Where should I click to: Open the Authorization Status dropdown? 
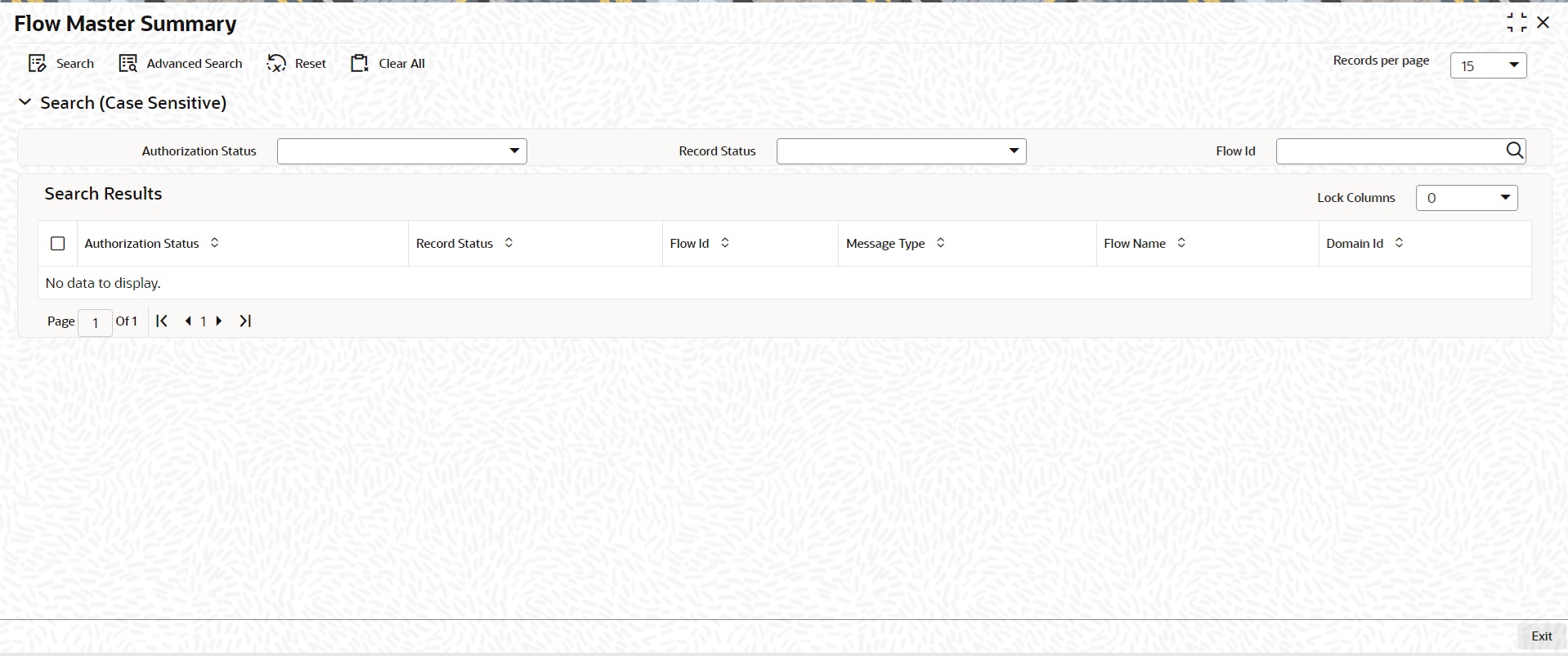pyautogui.click(x=402, y=151)
